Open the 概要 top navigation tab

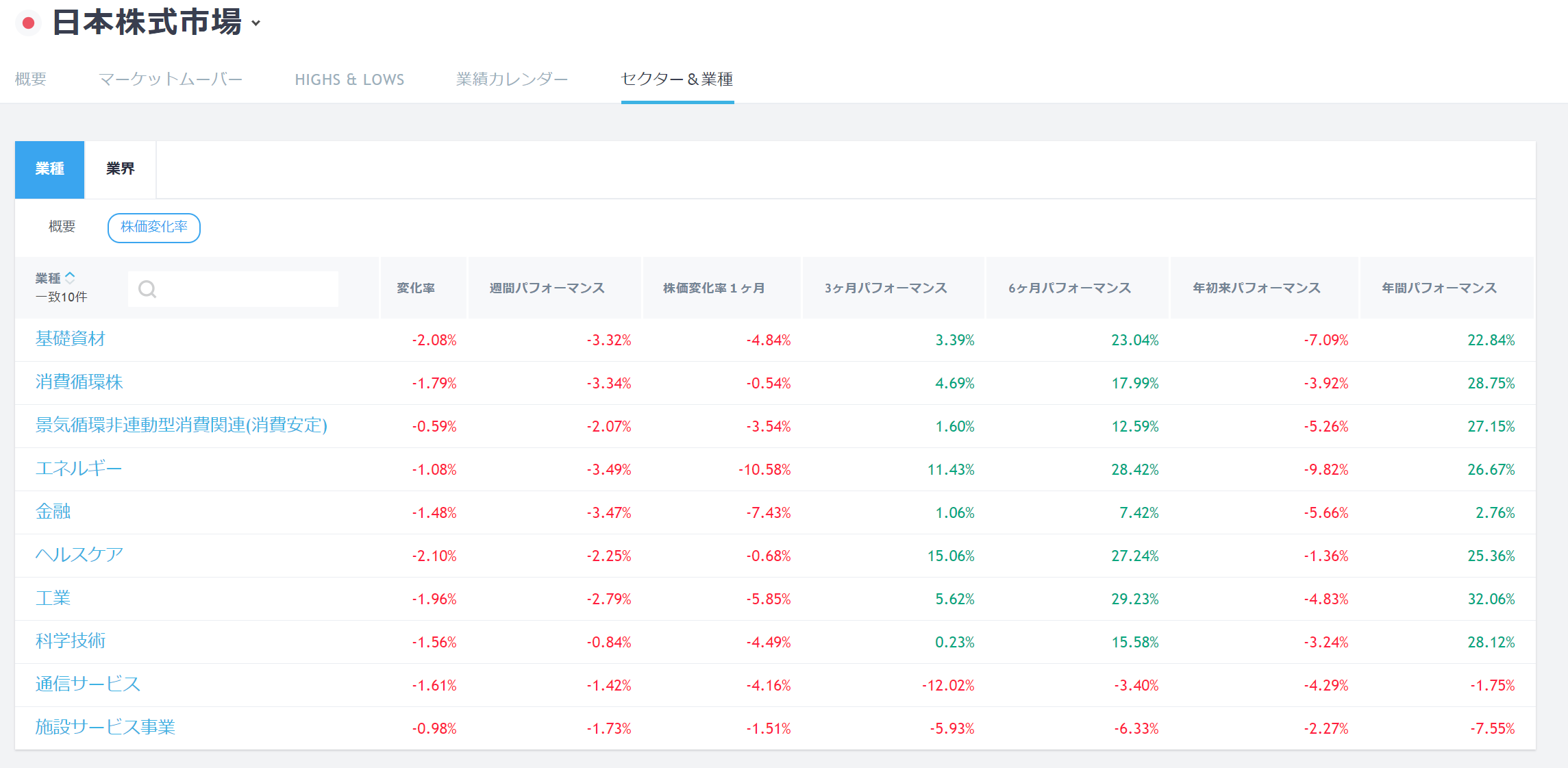(31, 79)
